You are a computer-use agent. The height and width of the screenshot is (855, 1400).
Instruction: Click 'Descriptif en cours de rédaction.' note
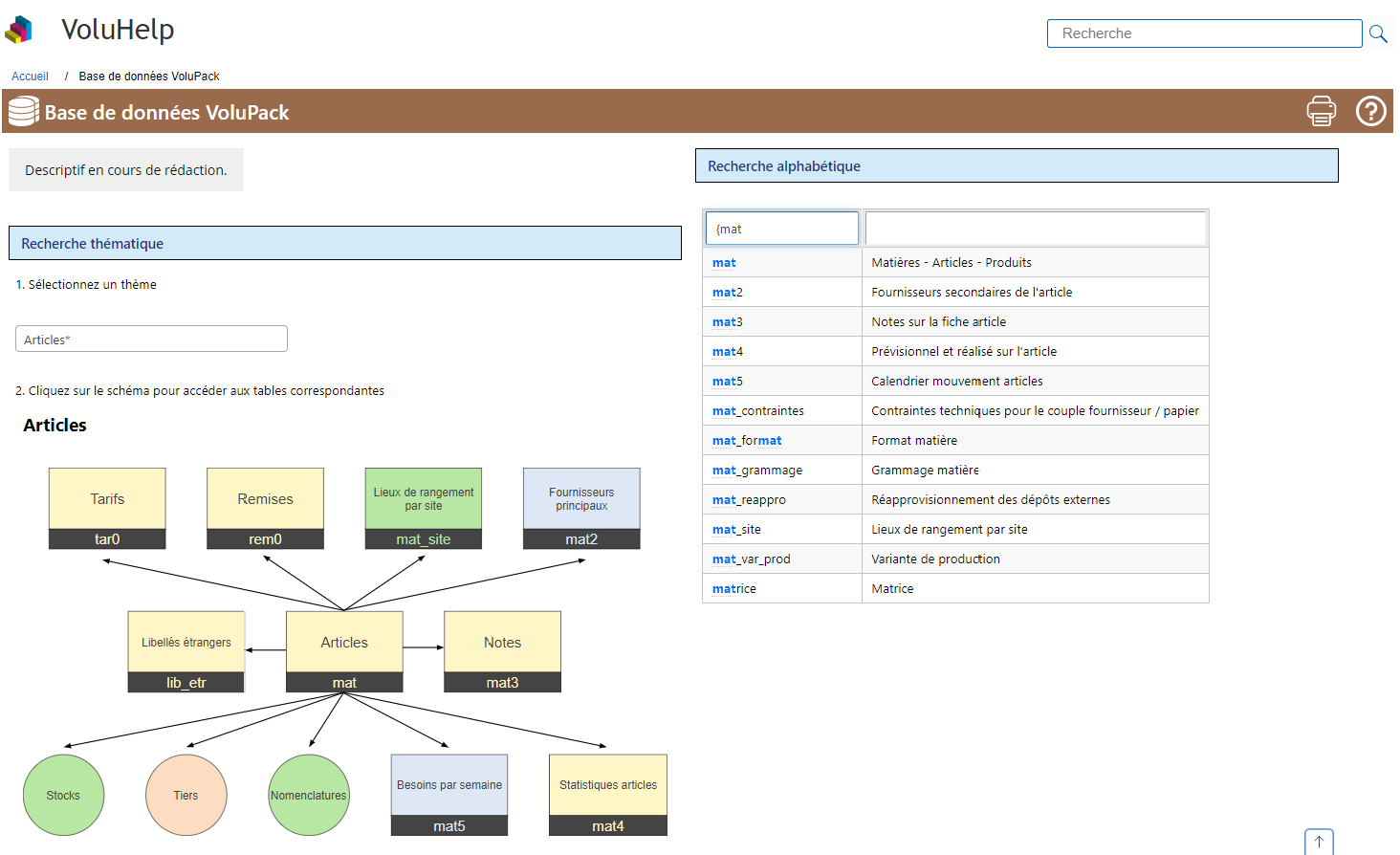click(x=126, y=170)
